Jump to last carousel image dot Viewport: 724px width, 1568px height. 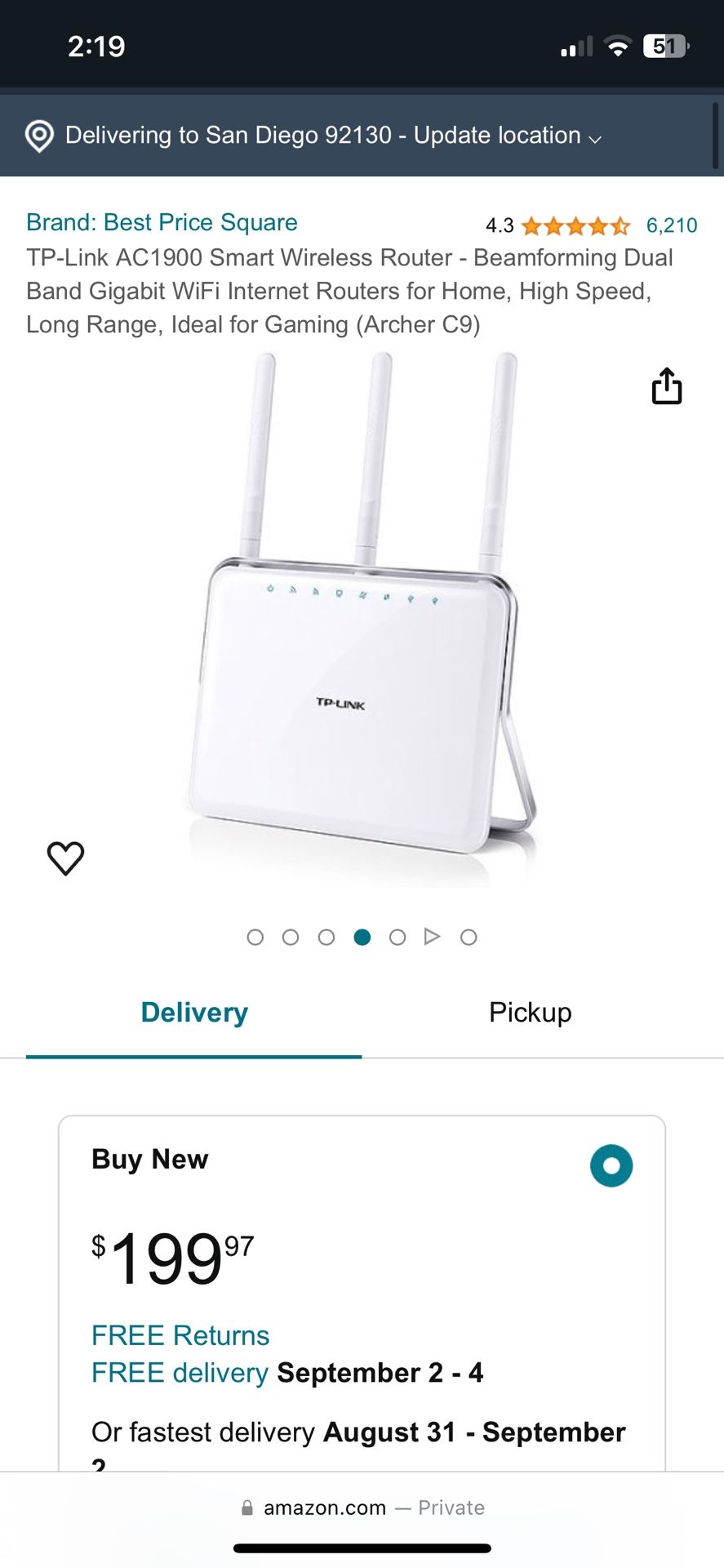coord(469,937)
